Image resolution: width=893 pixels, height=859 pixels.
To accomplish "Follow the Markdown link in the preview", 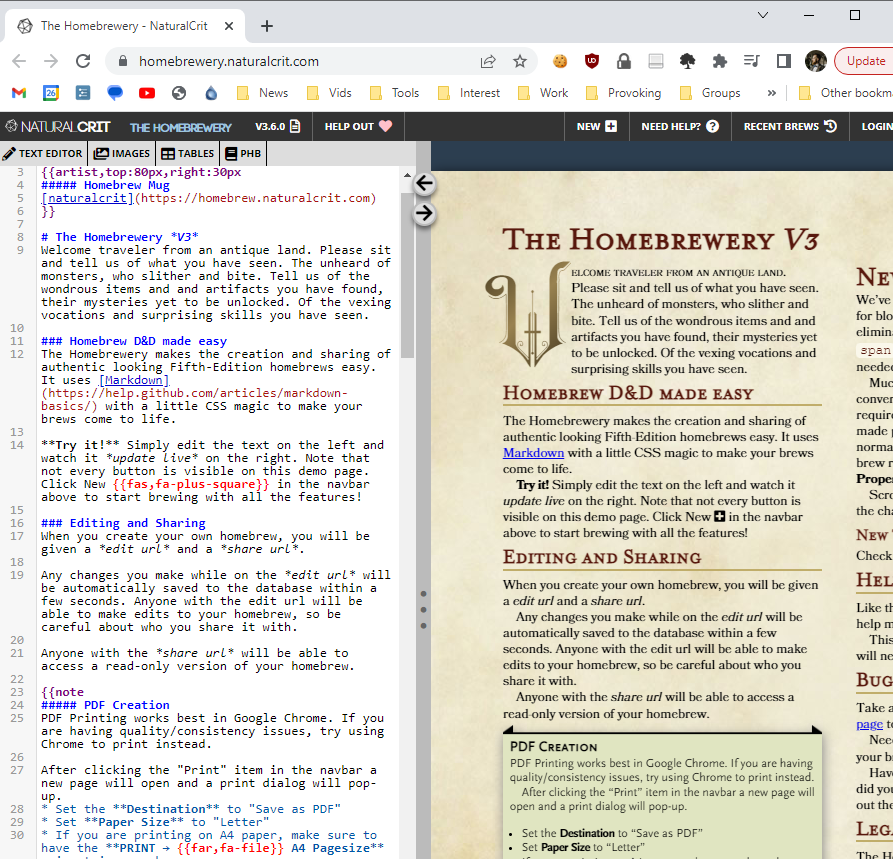I will [533, 453].
